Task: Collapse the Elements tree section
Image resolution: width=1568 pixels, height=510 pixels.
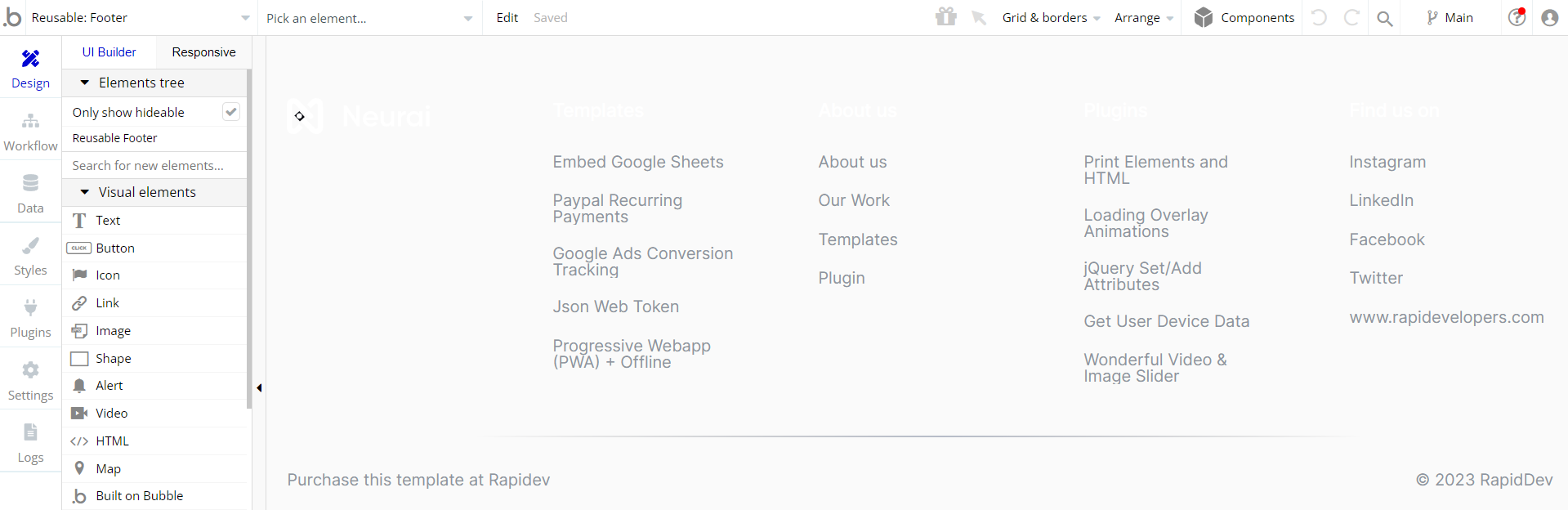Action: point(85,83)
